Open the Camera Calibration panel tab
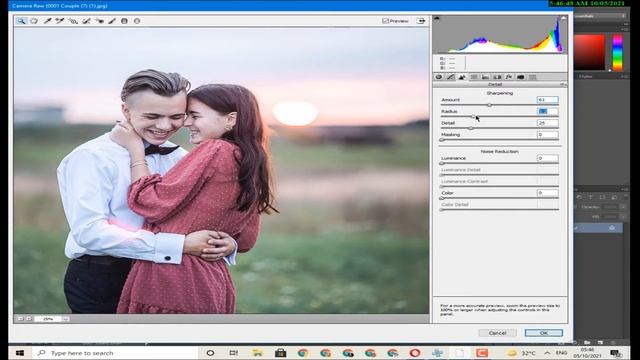 tap(520, 77)
